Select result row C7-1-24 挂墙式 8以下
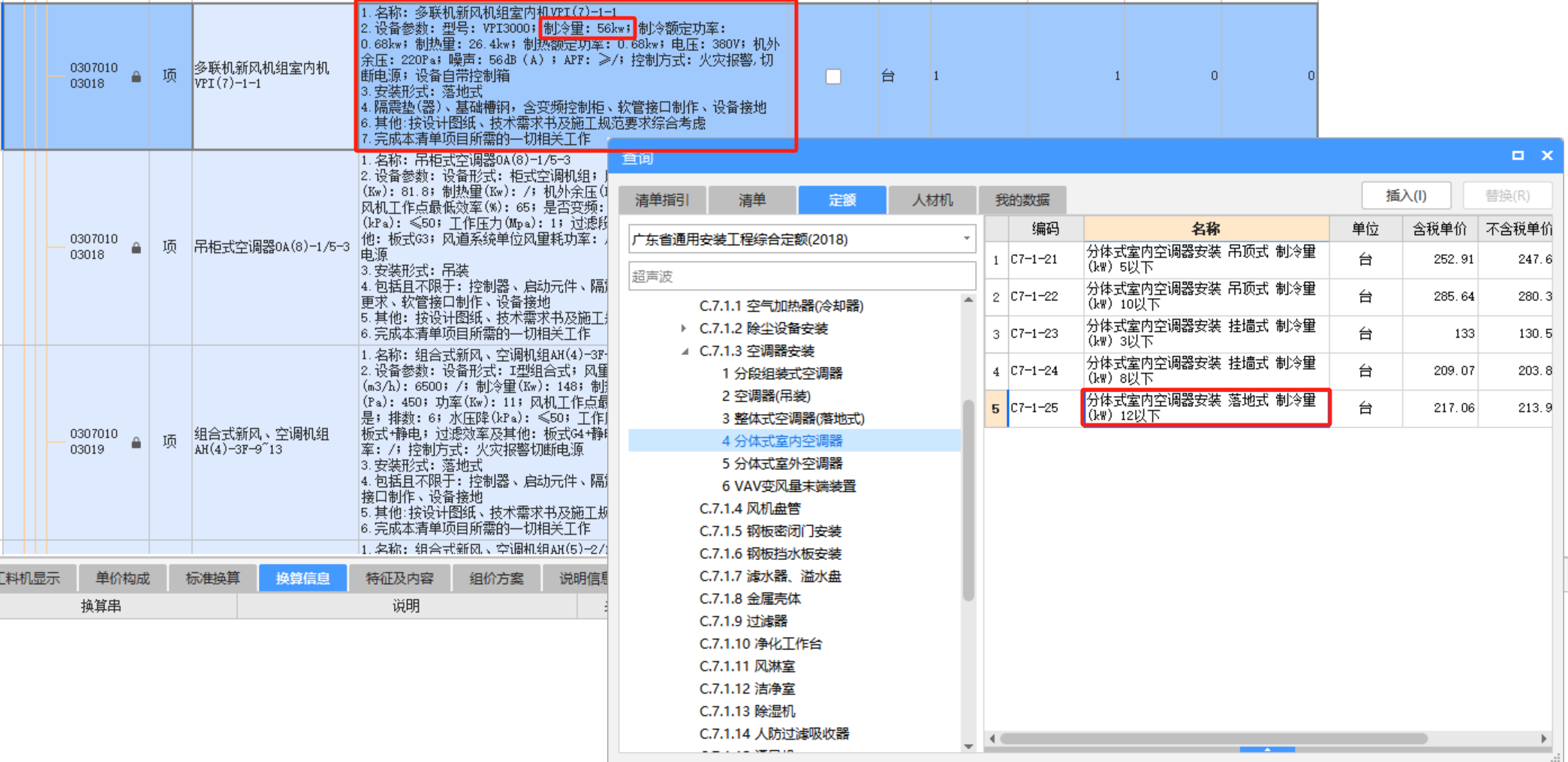The image size is (1568, 762). click(x=1268, y=372)
